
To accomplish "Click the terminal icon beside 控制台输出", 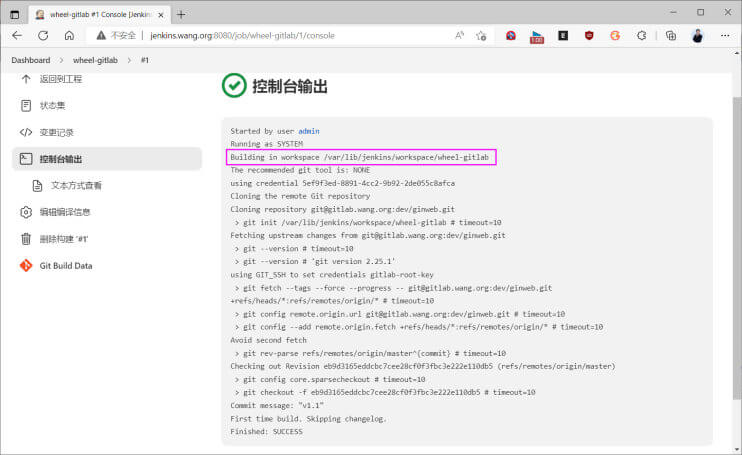I will (x=26, y=159).
